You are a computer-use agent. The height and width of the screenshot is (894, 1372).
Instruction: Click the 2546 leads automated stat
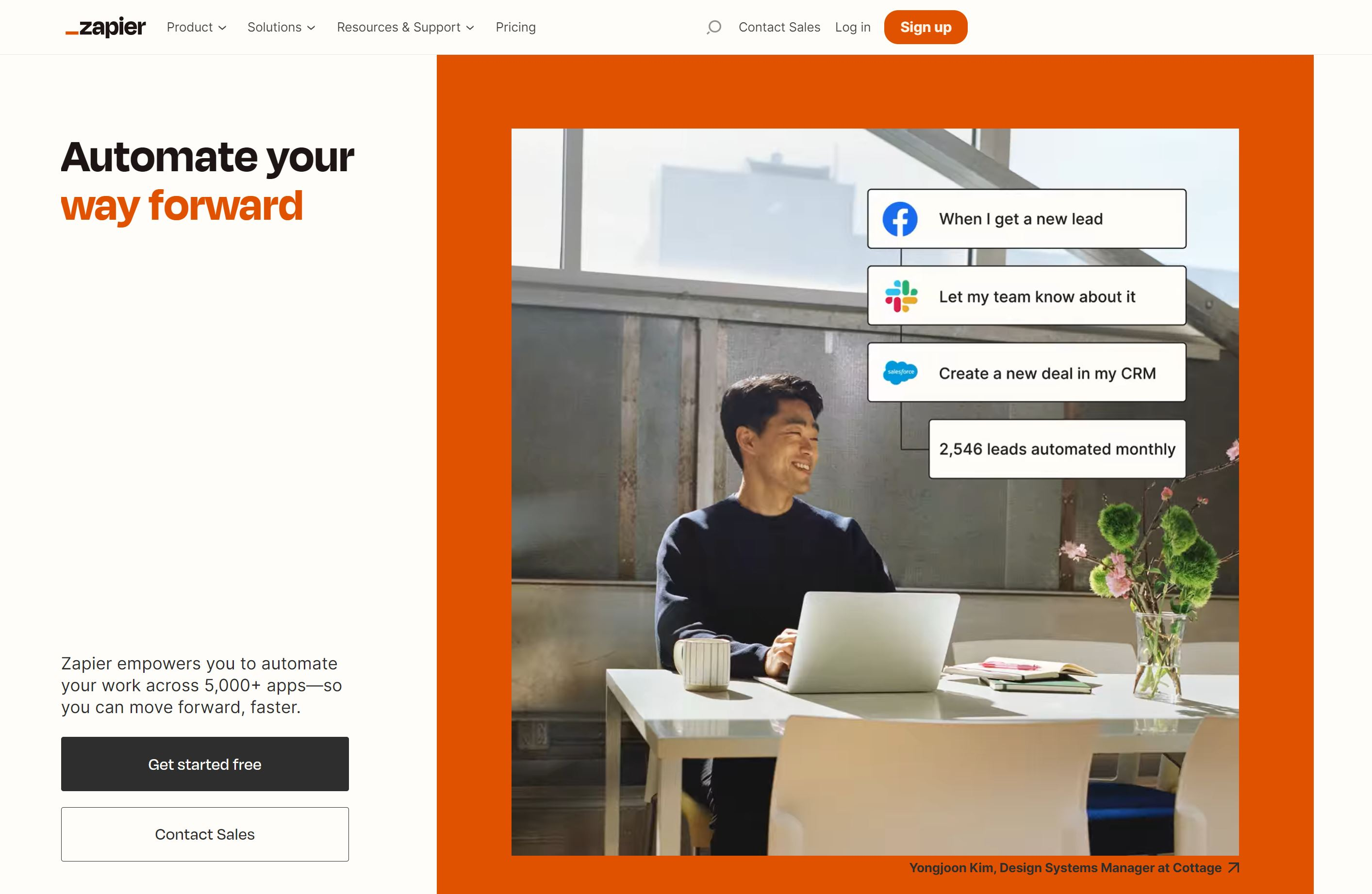(1057, 448)
